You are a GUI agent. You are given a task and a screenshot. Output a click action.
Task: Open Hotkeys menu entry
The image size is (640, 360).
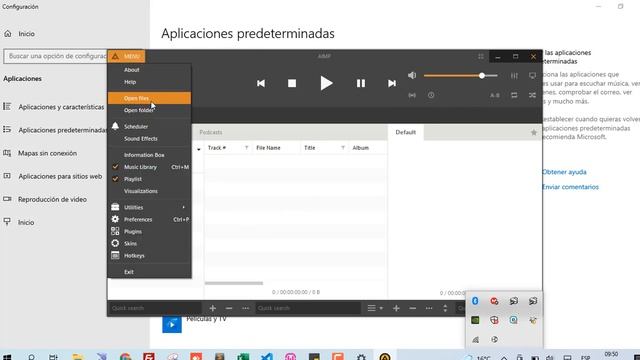coord(134,256)
